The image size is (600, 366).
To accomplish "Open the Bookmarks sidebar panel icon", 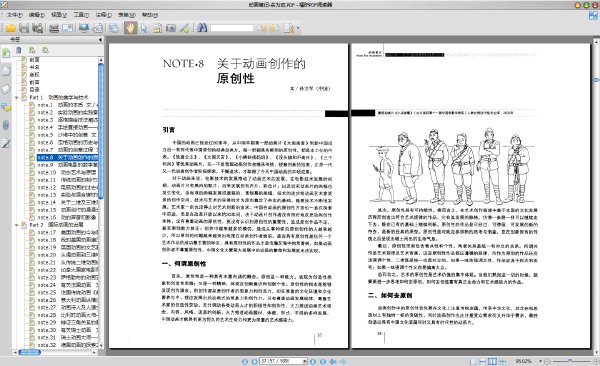I will [x=6, y=53].
